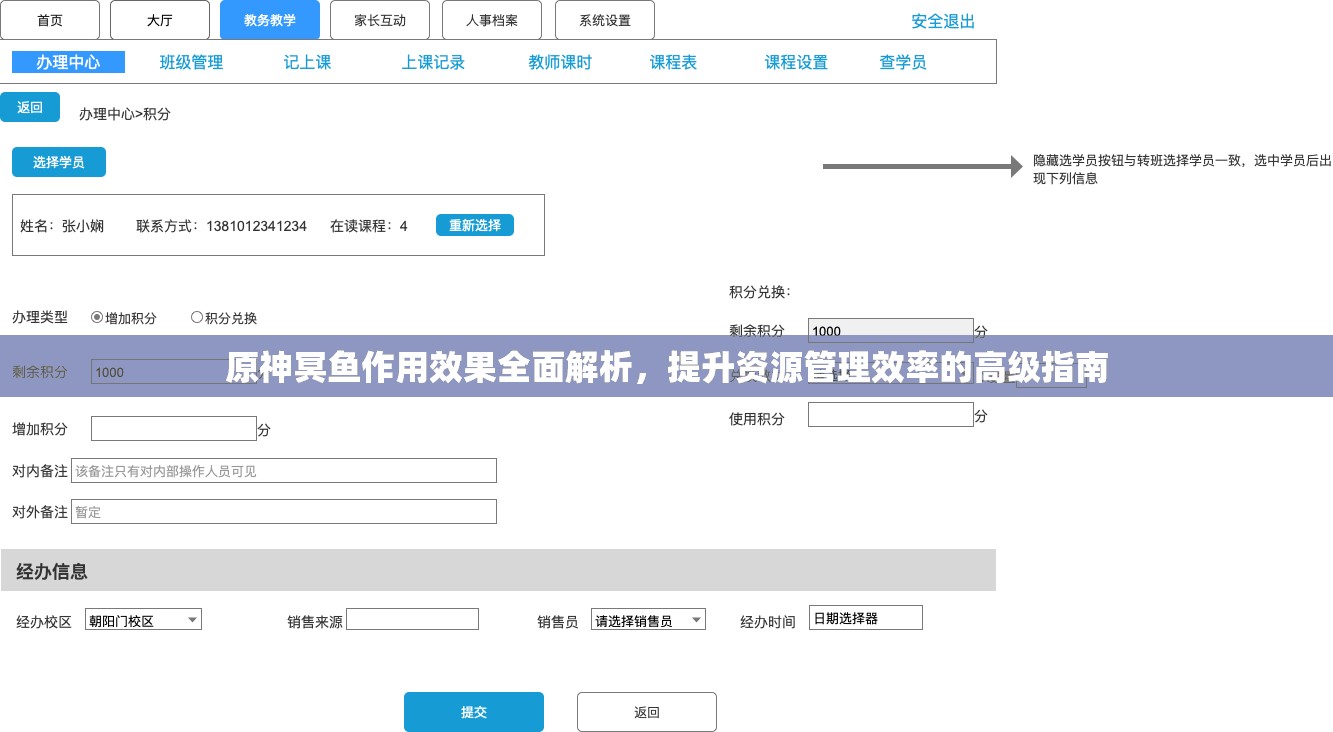Open the 系统设置 top menu

click(604, 20)
